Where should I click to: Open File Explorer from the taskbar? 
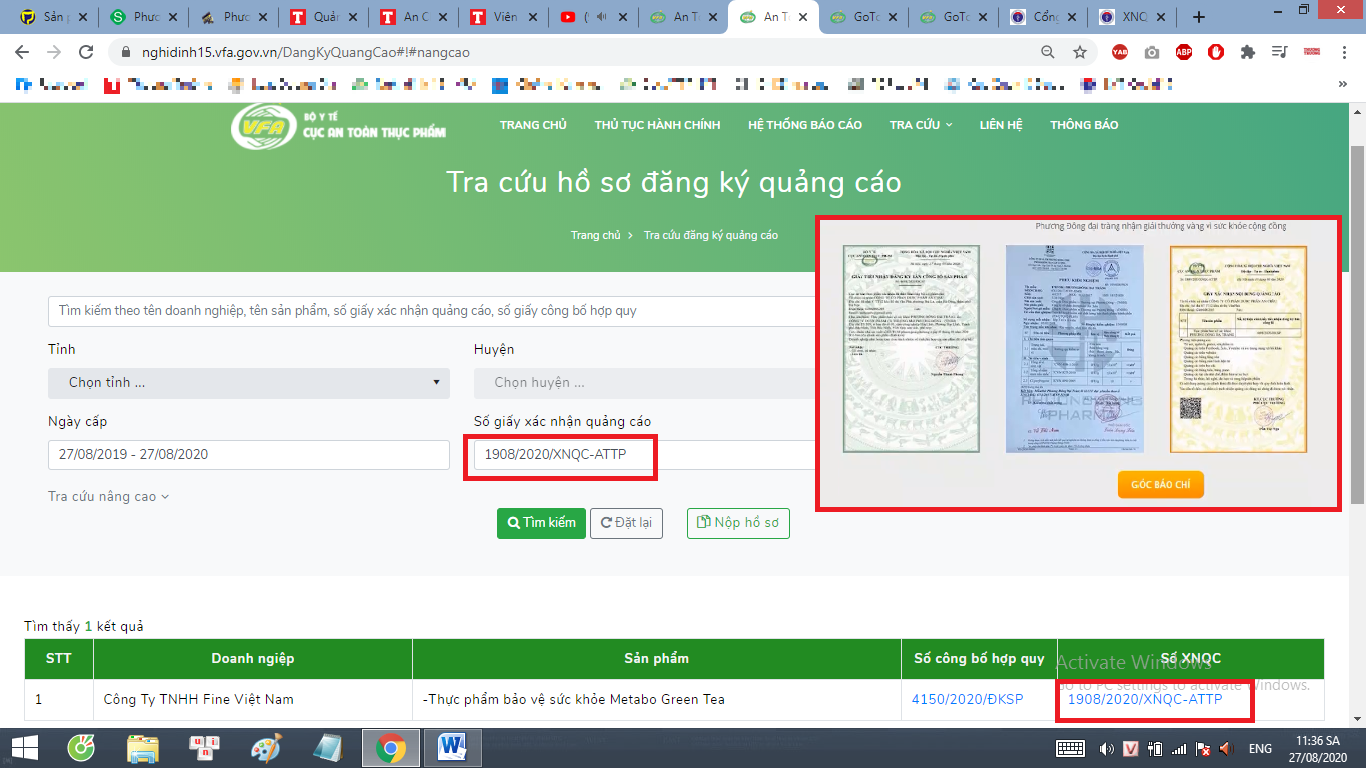pyautogui.click(x=143, y=748)
